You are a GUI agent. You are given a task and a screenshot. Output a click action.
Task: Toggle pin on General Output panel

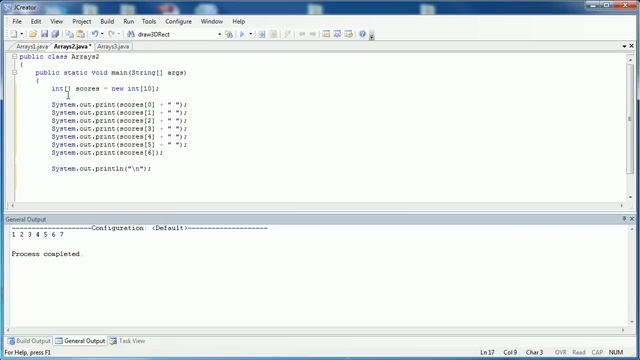coord(624,219)
